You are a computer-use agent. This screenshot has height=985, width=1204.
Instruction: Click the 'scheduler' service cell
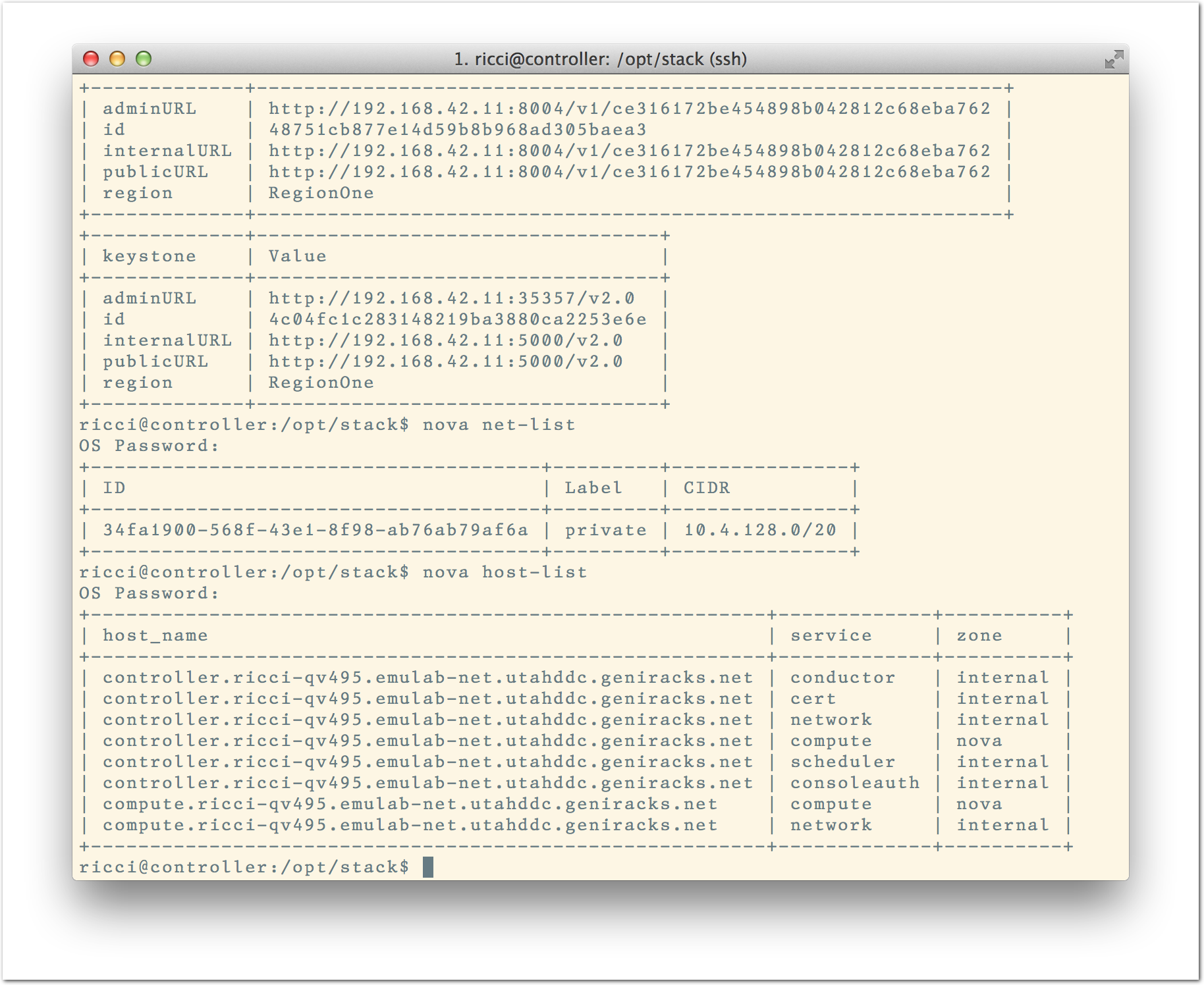click(x=843, y=762)
